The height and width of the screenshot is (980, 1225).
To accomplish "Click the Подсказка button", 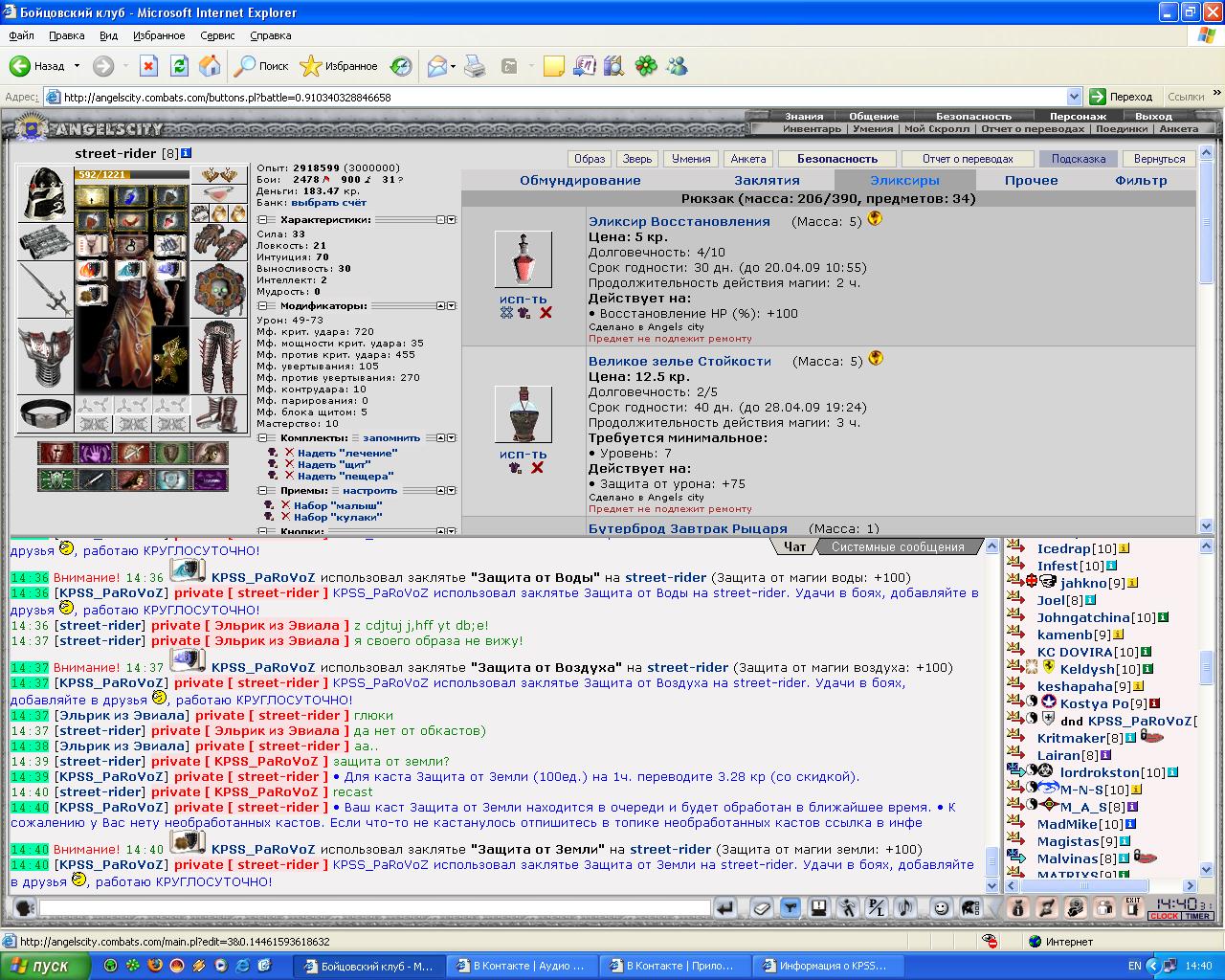I will point(1078,159).
